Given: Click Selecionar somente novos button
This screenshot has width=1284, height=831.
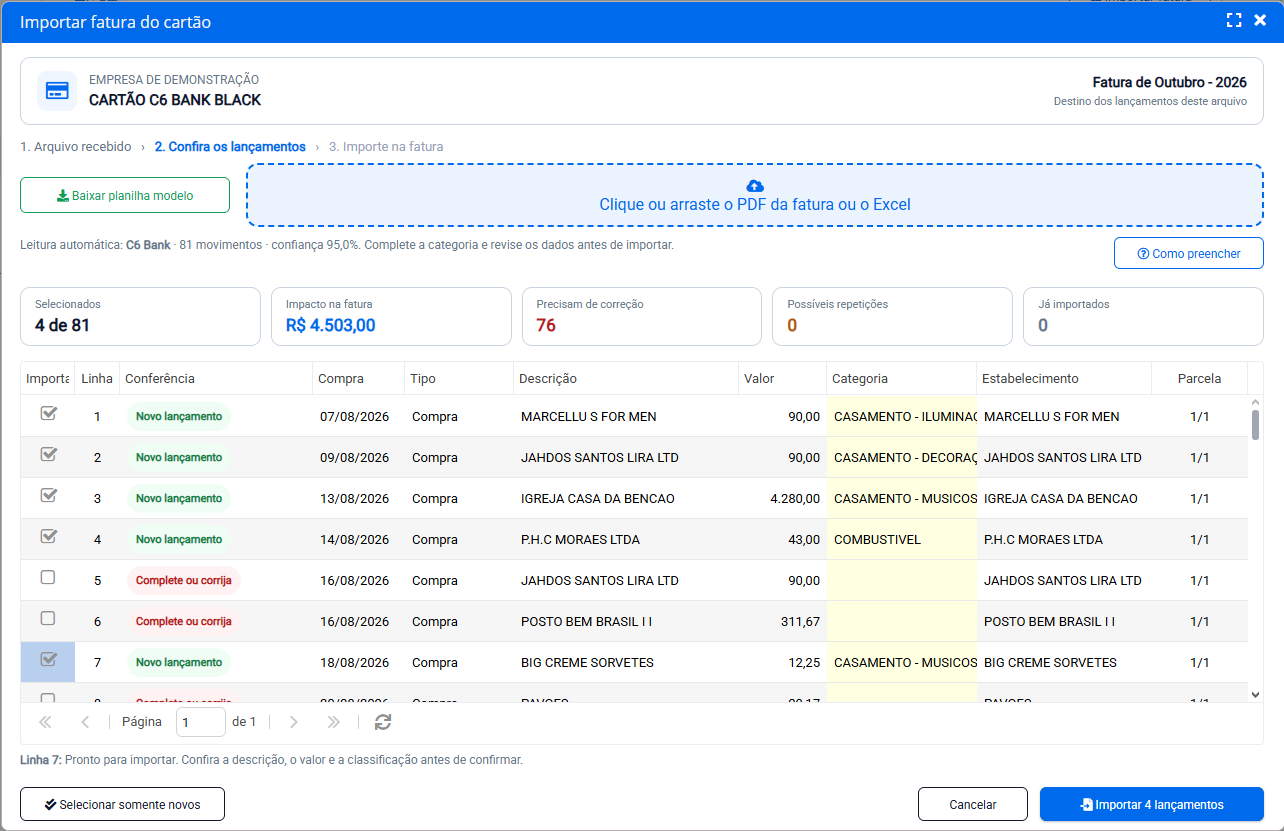Looking at the screenshot, I should click(x=122, y=804).
